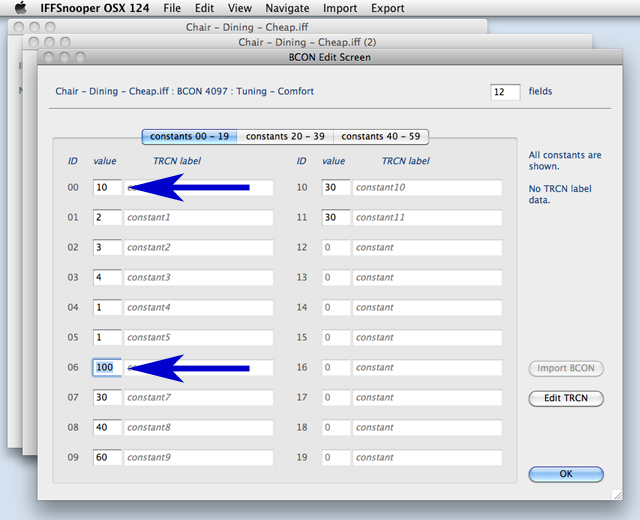
Task: Select the constants 00 – 19 tab
Action: [x=189, y=136]
